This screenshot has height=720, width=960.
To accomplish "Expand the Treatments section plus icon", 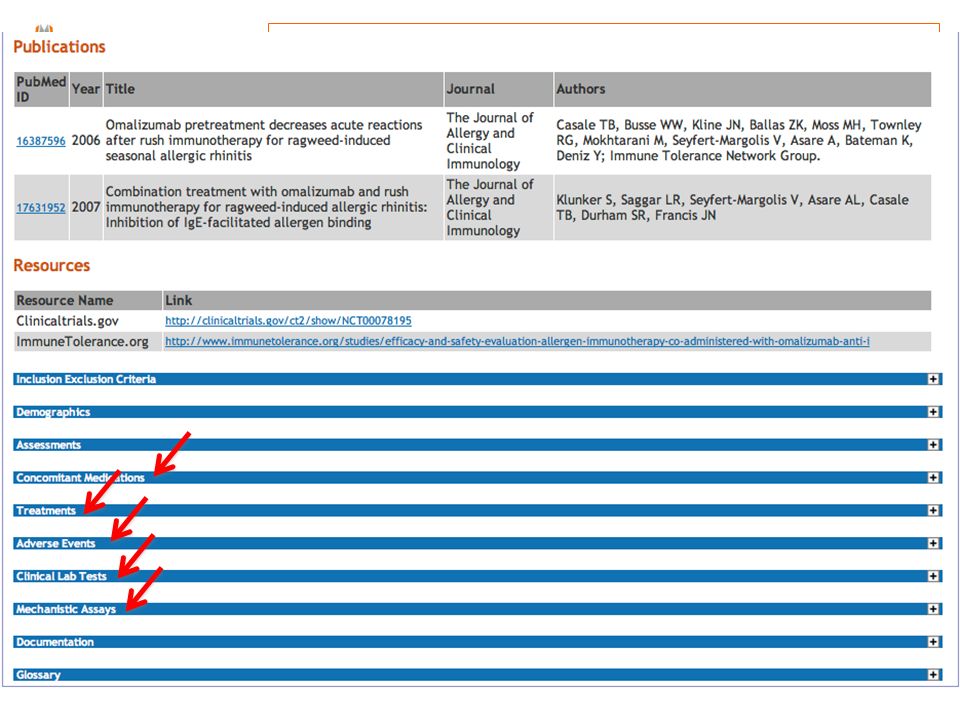I will (x=933, y=510).
